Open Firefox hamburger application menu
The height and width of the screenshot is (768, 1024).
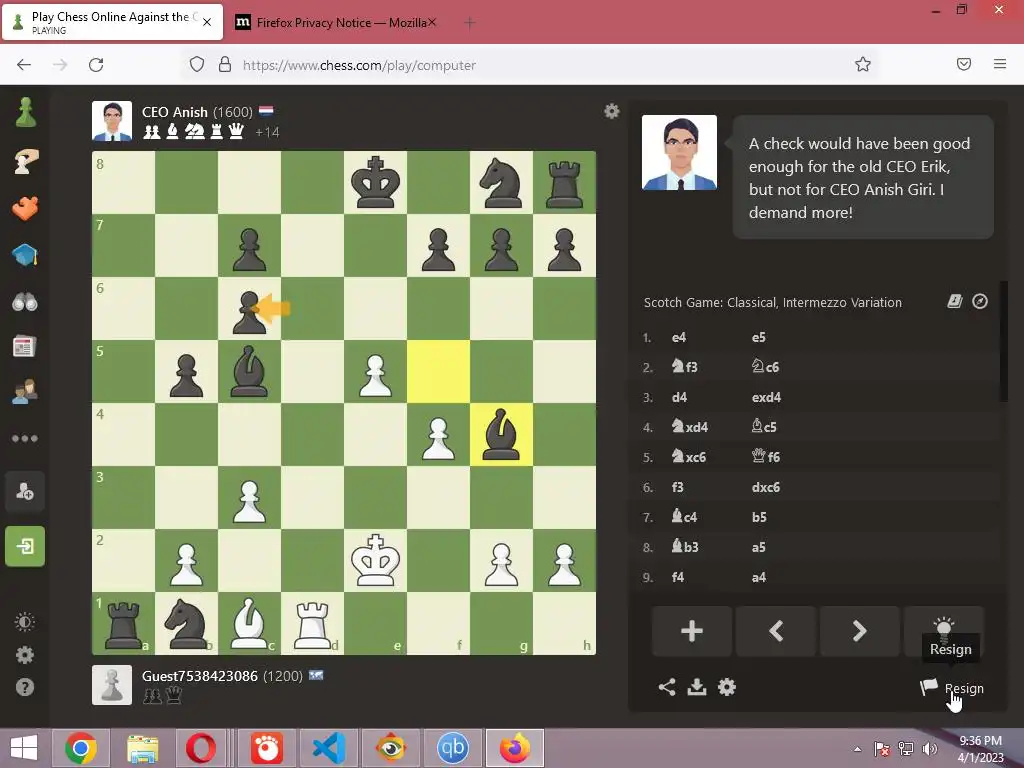point(1000,64)
